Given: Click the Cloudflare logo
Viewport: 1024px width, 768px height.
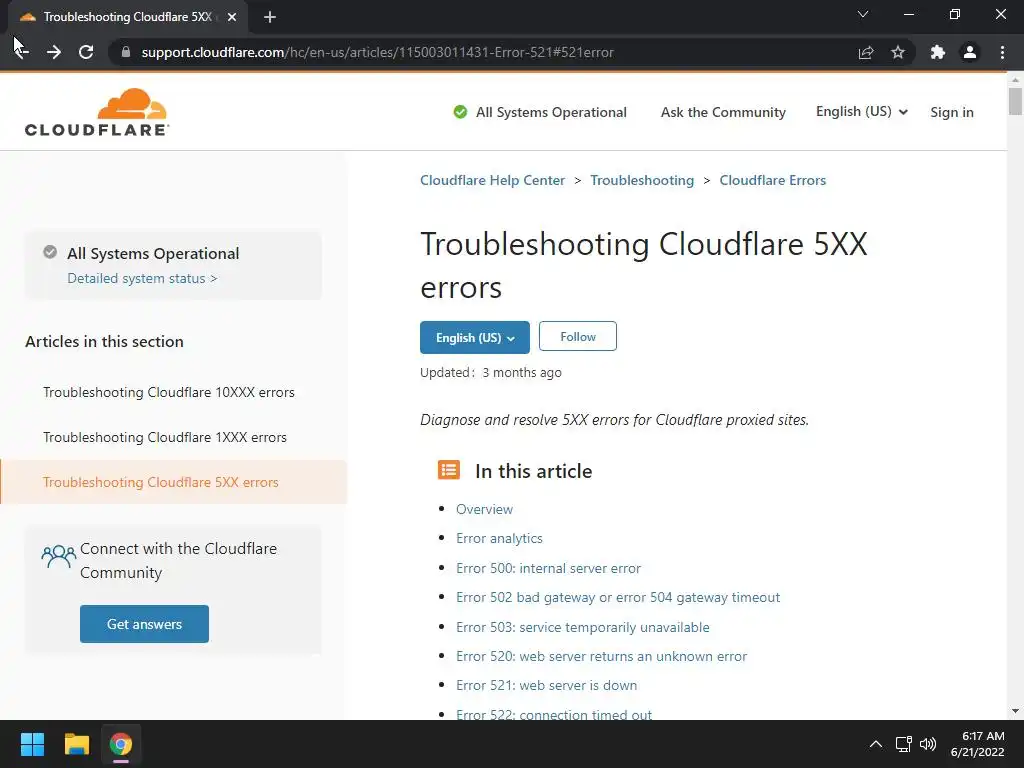Looking at the screenshot, I should (97, 112).
